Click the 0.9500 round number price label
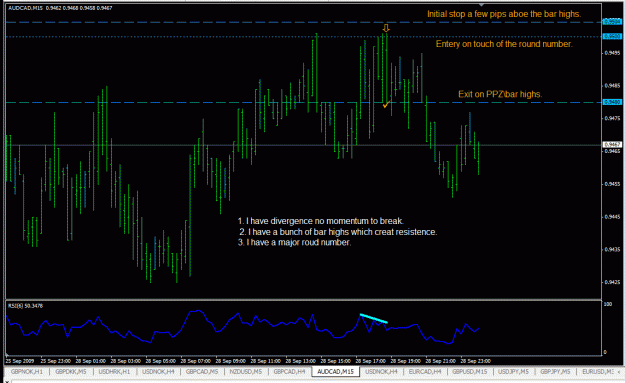Screen dimensions: 625x383 [x=612, y=36]
